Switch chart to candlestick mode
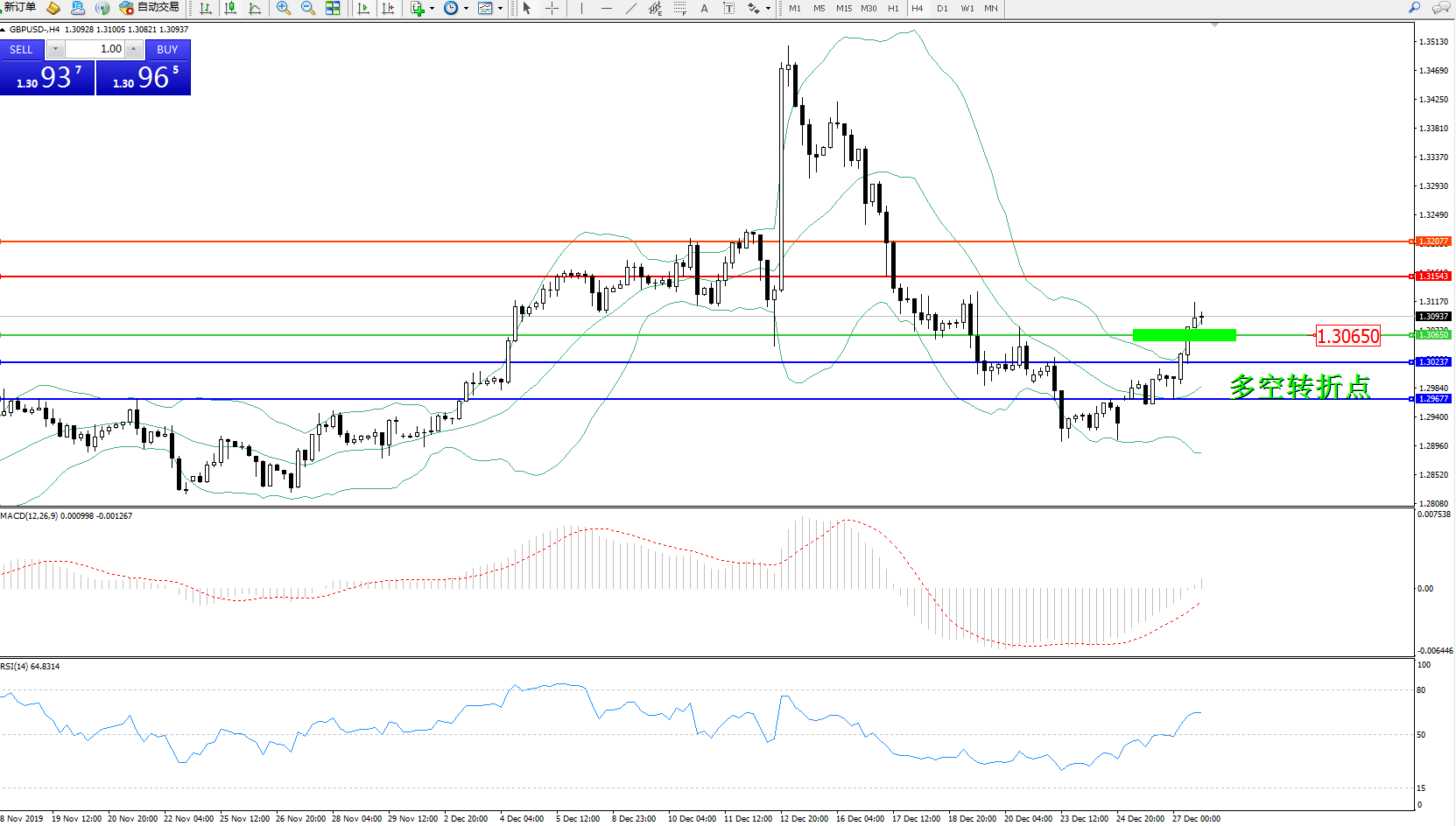This screenshot has height=826, width=1456. click(x=230, y=8)
